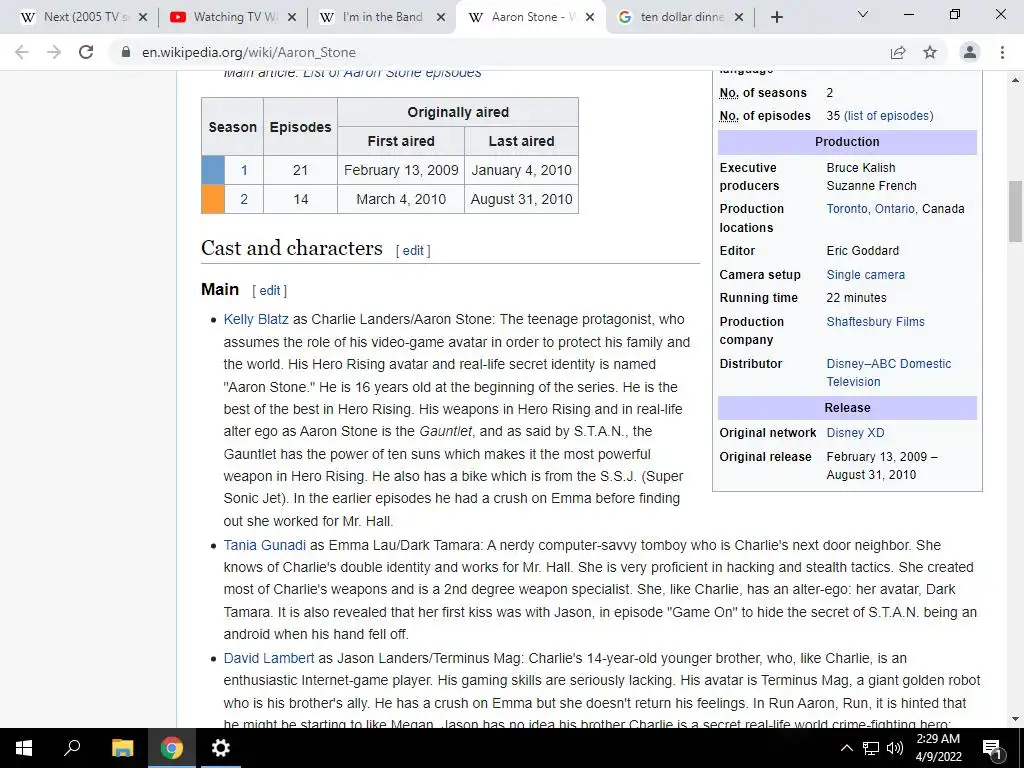Bookmark this page with the star icon

pos(930,52)
